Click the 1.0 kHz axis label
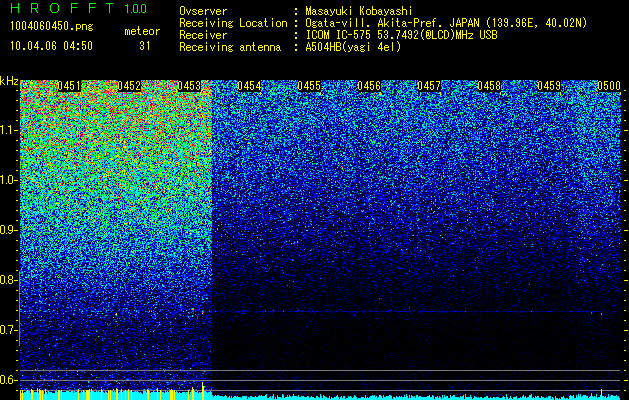Viewport: 629px width, 400px height. tap(9, 180)
